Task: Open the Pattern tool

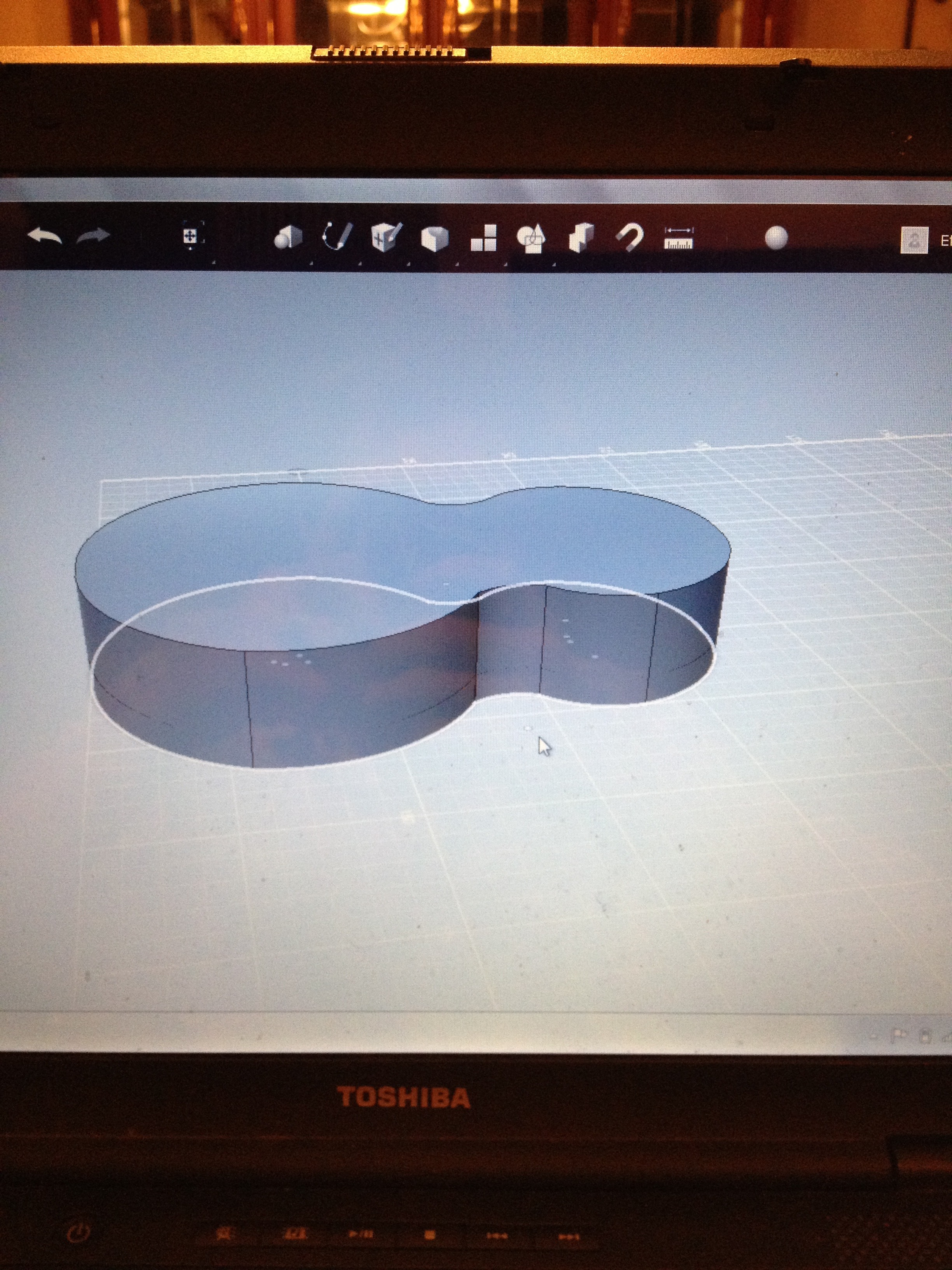Action: [x=483, y=238]
